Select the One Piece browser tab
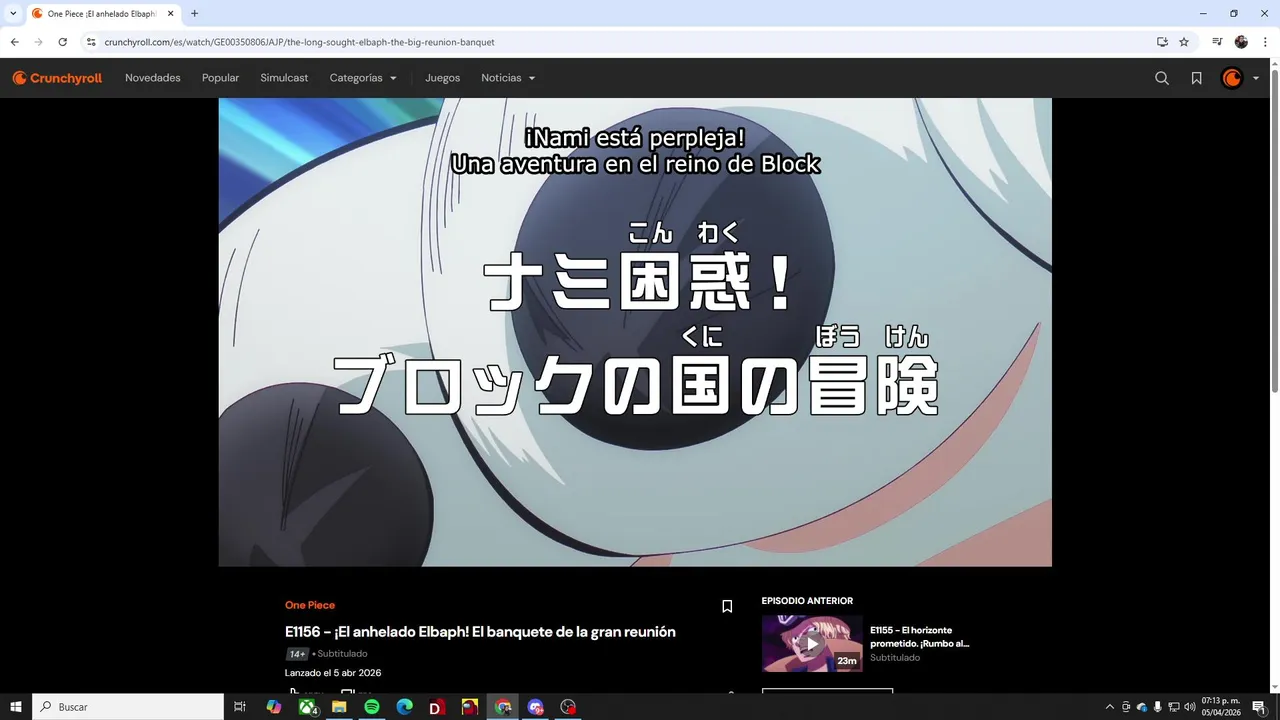 tap(103, 14)
